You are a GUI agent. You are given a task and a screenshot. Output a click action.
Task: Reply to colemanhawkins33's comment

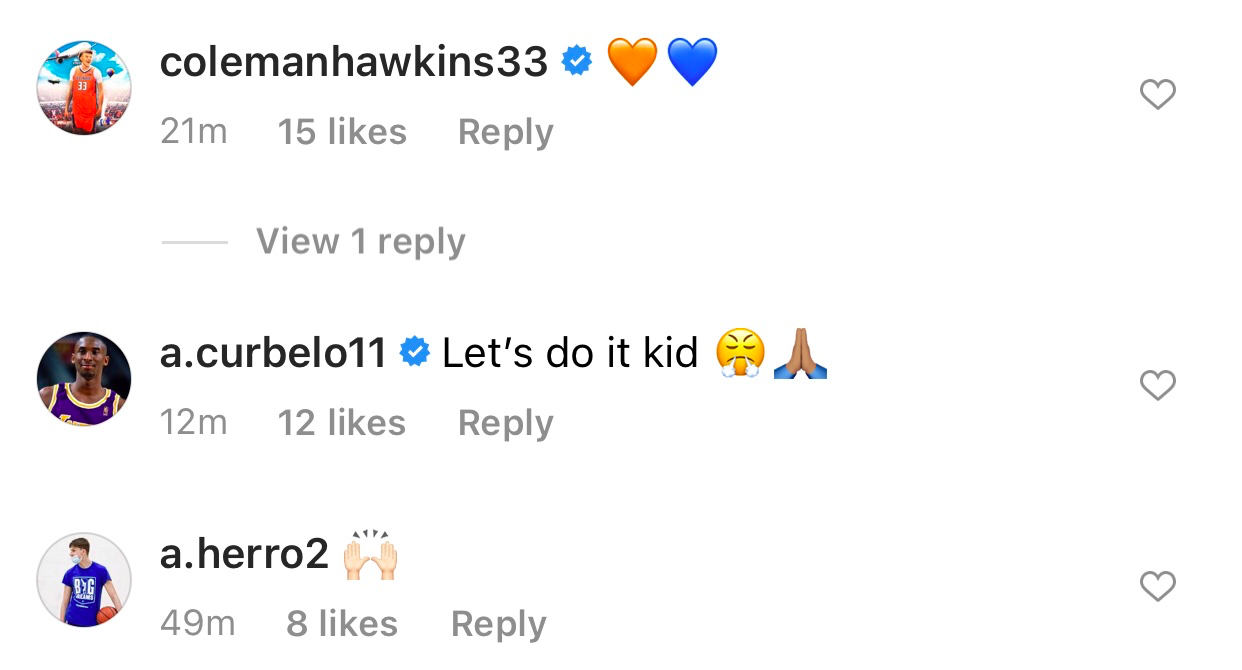point(505,133)
